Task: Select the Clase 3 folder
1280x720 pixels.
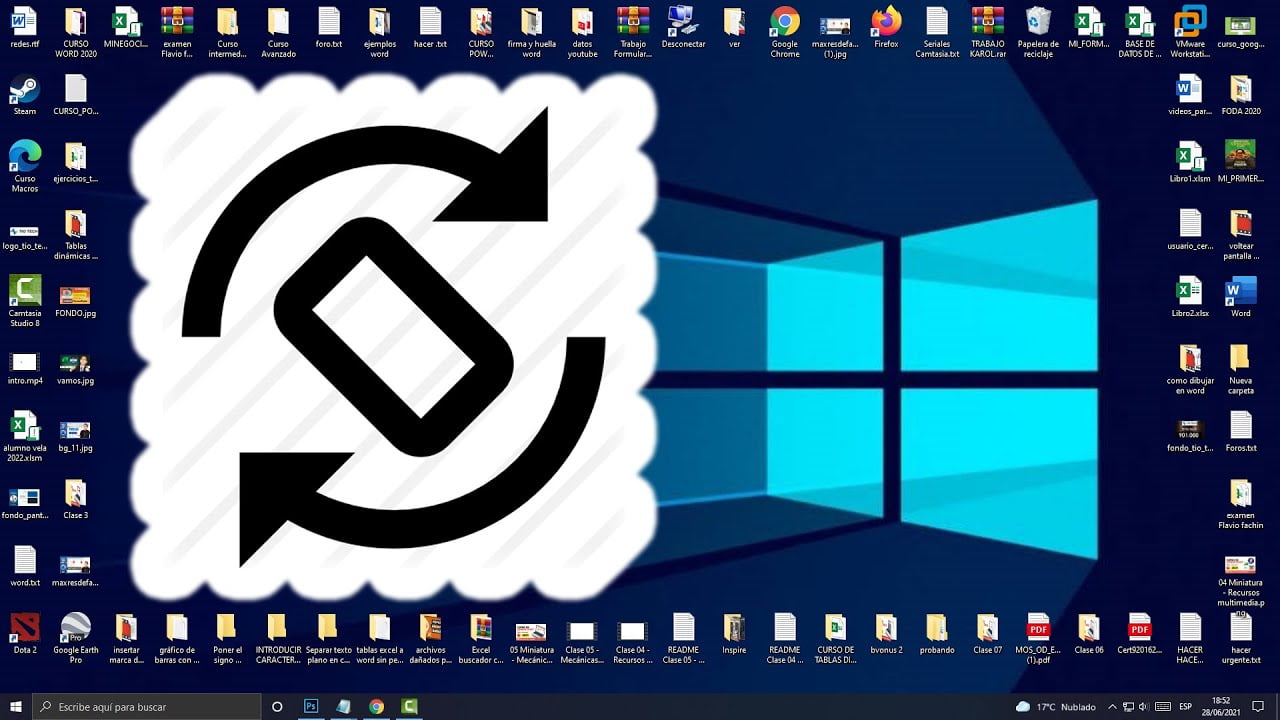Action: (75, 499)
